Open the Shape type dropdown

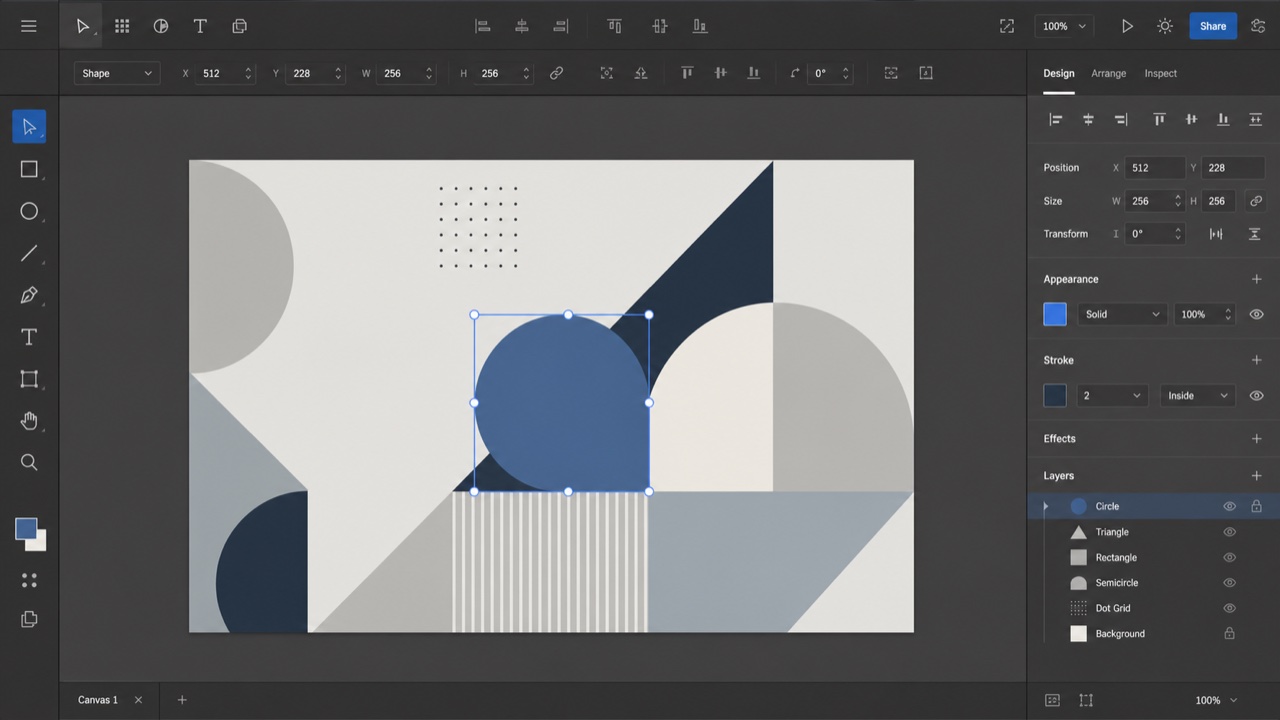117,73
